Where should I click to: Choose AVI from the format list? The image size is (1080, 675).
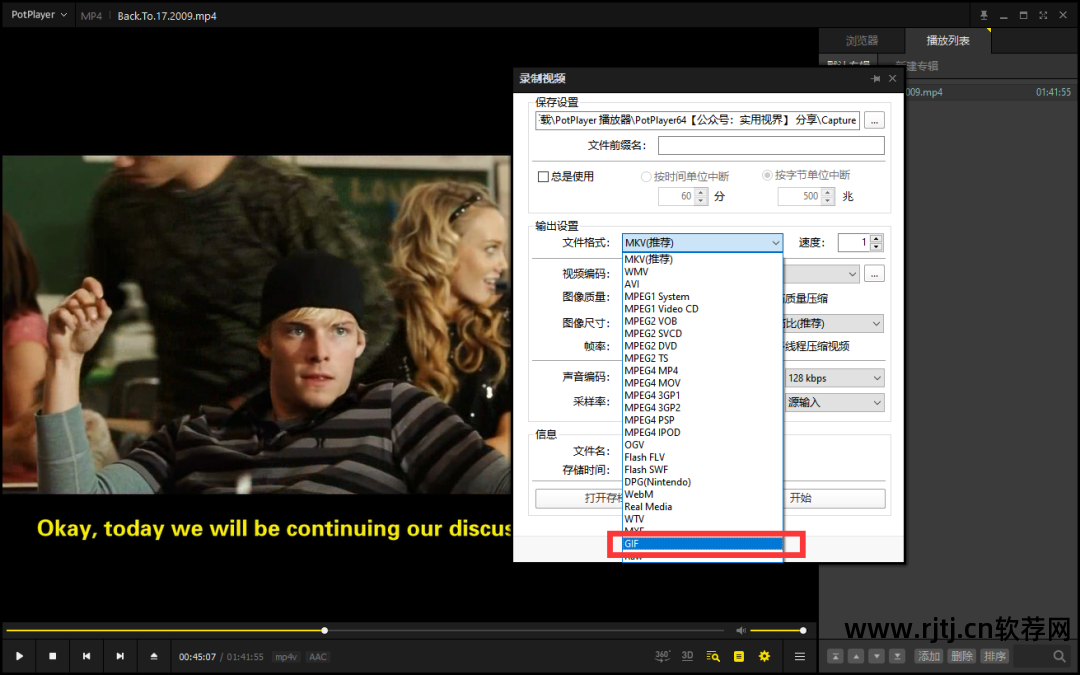coord(703,284)
